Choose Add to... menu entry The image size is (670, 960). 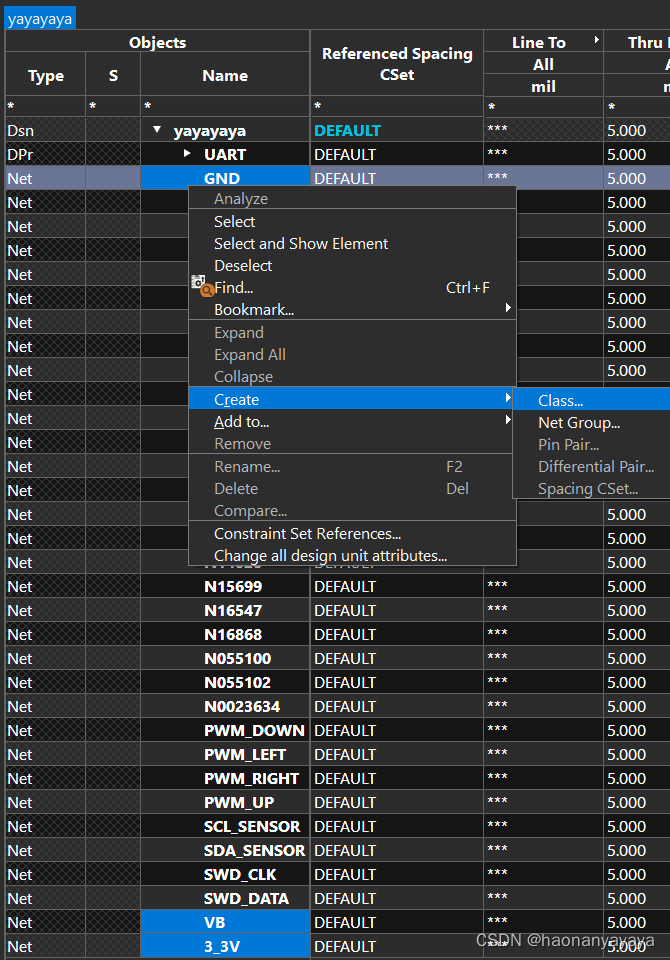[x=352, y=422]
